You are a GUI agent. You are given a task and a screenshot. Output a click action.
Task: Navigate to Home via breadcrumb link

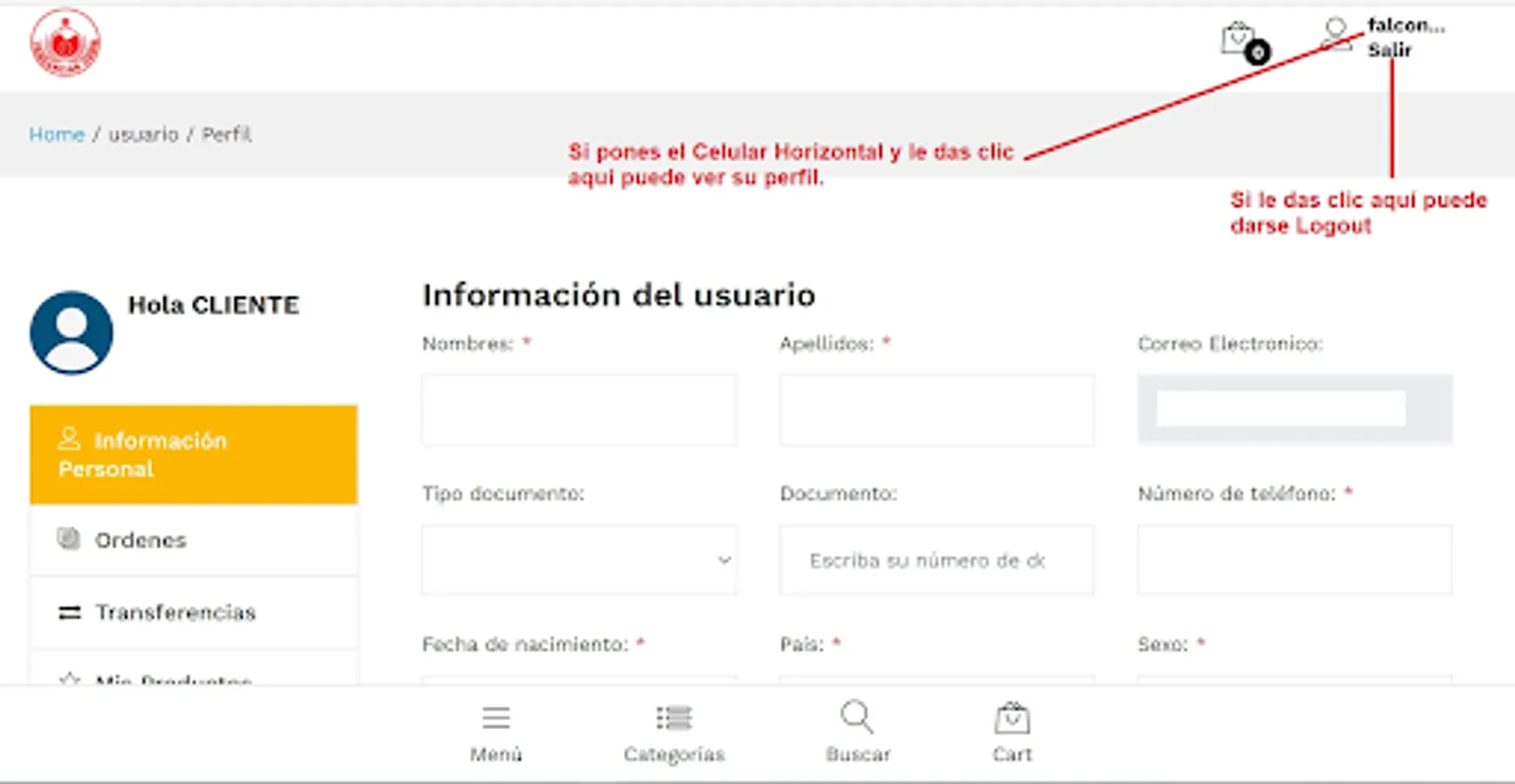[57, 134]
